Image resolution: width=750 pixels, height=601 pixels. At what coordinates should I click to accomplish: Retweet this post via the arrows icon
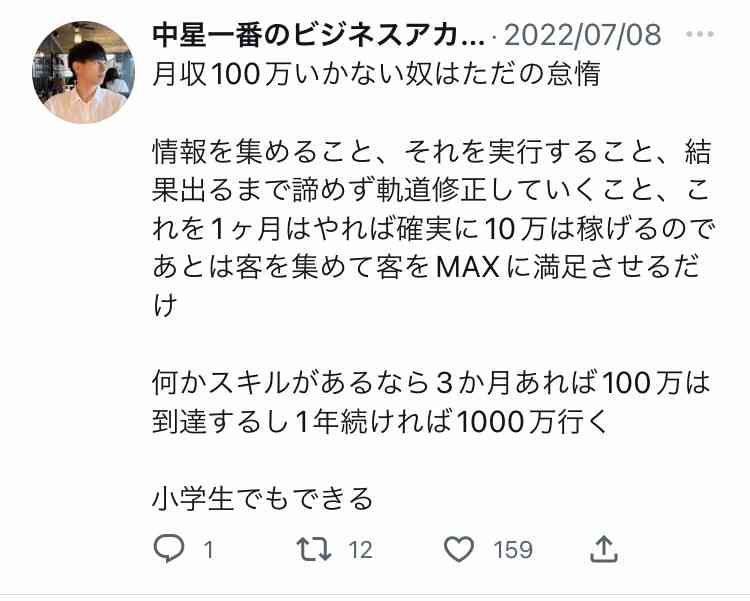314,549
